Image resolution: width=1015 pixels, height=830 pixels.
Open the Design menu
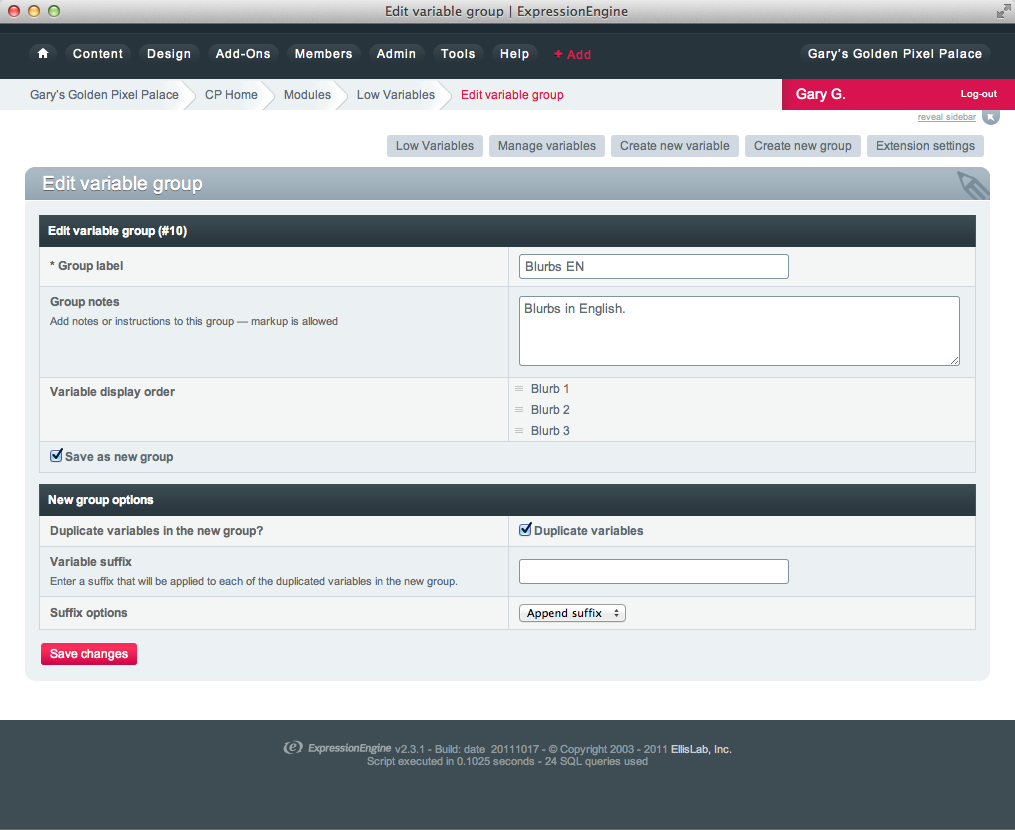pyautogui.click(x=169, y=54)
